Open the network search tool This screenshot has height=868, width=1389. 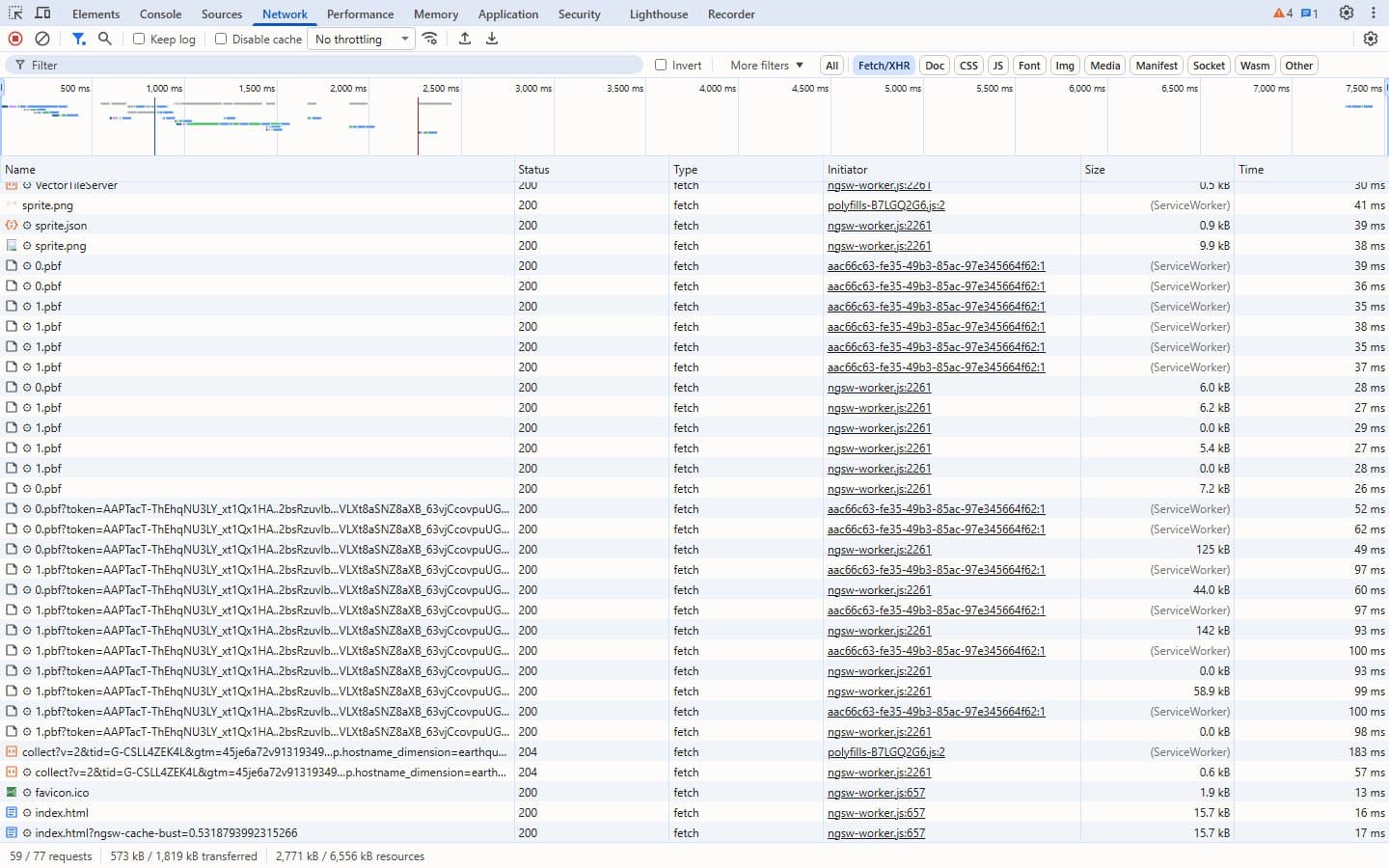105,39
